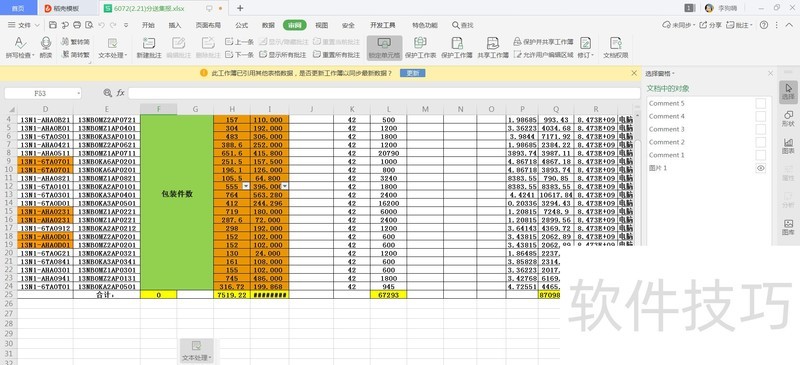Screen dimensions: 800x365
Task: Open the cell name box dropdown arrow
Action: [79, 93]
